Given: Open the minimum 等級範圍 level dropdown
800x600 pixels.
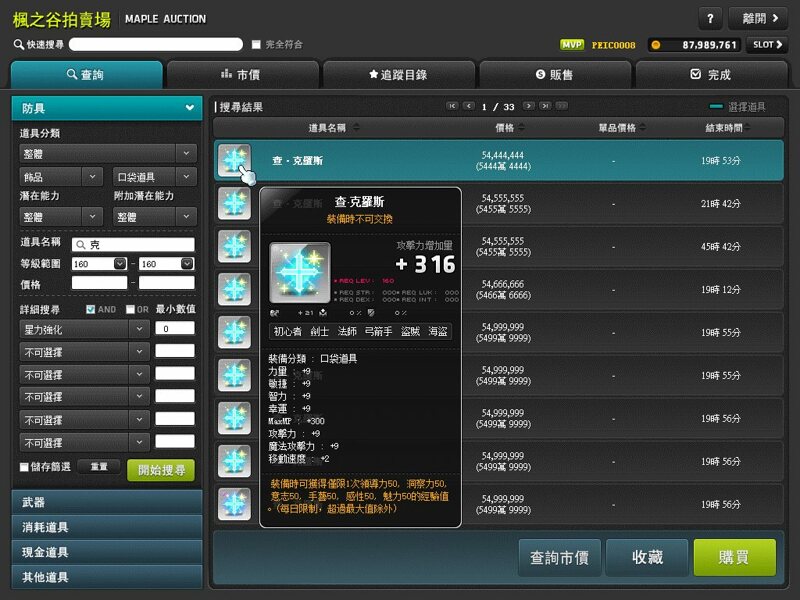Looking at the screenshot, I should [x=120, y=264].
